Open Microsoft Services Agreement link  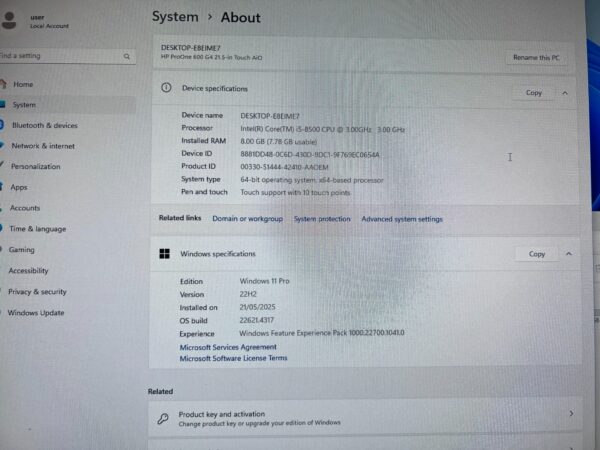tap(228, 347)
